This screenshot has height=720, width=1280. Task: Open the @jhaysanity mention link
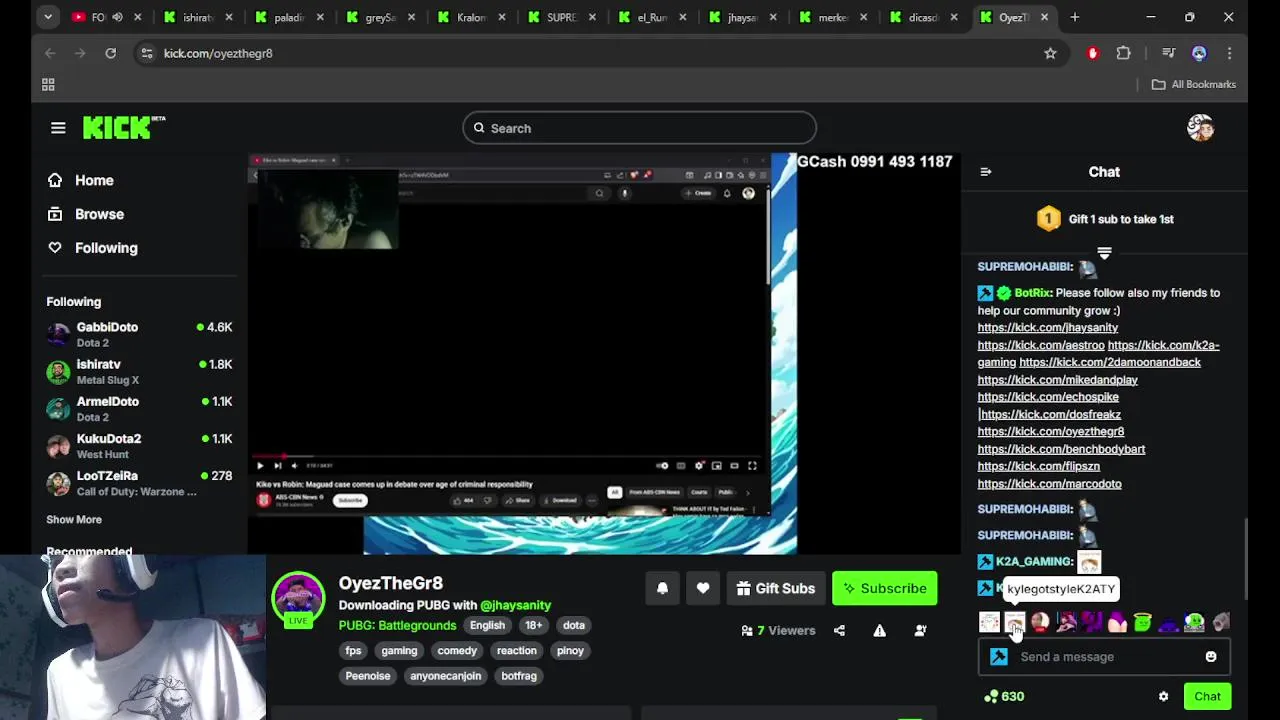(515, 605)
